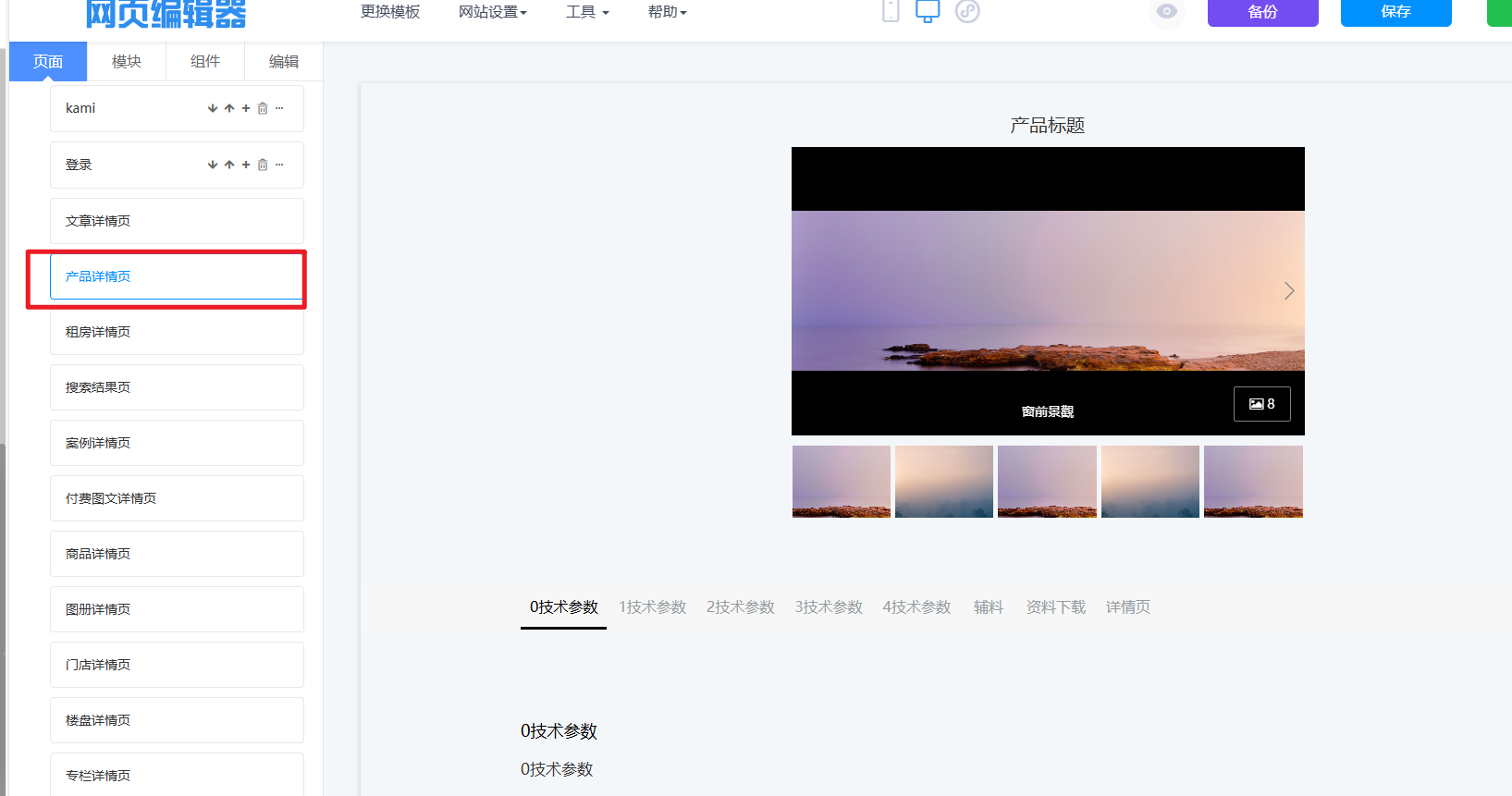1512x796 pixels.
Task: Open the 租房详情页 page
Action: pos(177,332)
